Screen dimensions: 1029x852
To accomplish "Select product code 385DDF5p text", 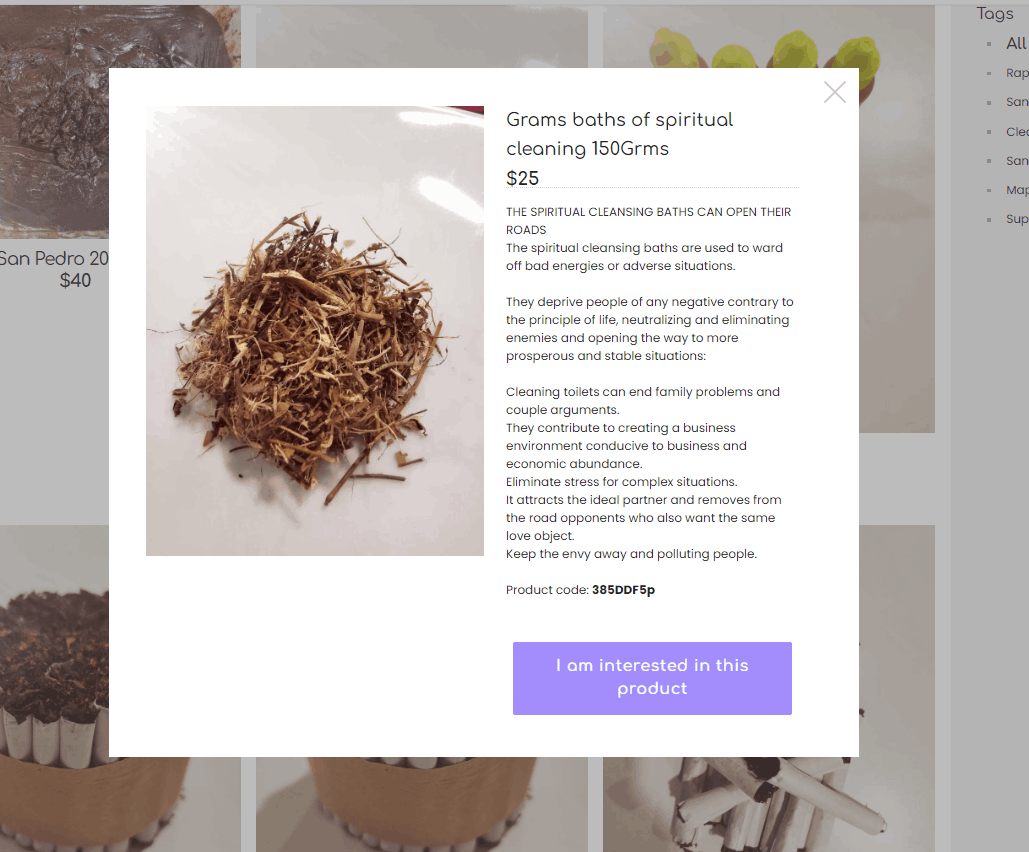I will pos(623,590).
